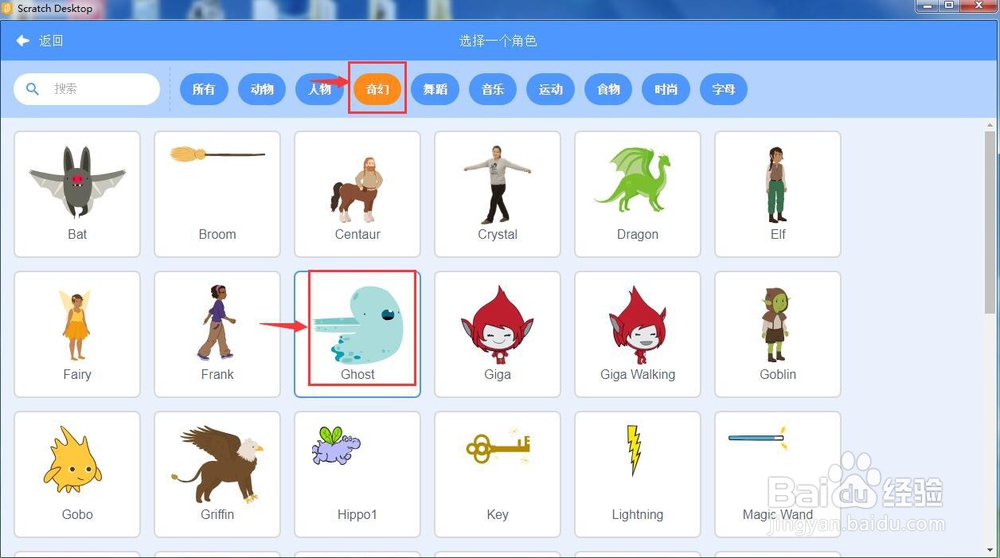Choose the Giga Walking sprite
The image size is (1000, 558).
(638, 334)
